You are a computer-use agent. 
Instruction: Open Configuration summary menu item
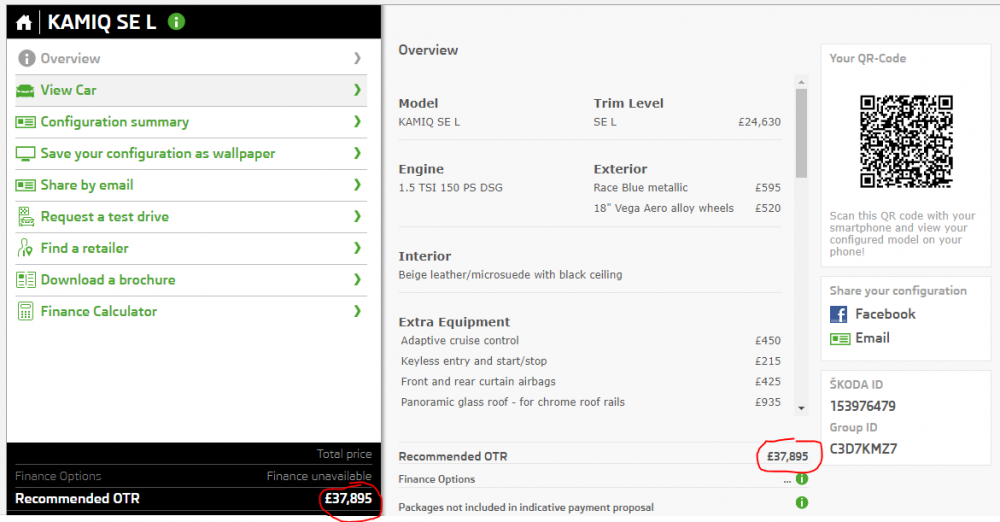tap(191, 121)
